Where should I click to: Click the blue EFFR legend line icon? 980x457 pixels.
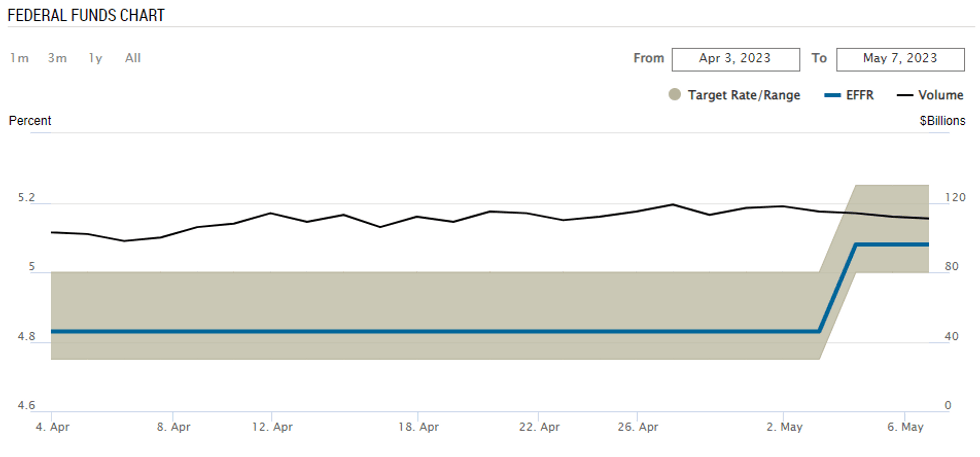(x=832, y=95)
